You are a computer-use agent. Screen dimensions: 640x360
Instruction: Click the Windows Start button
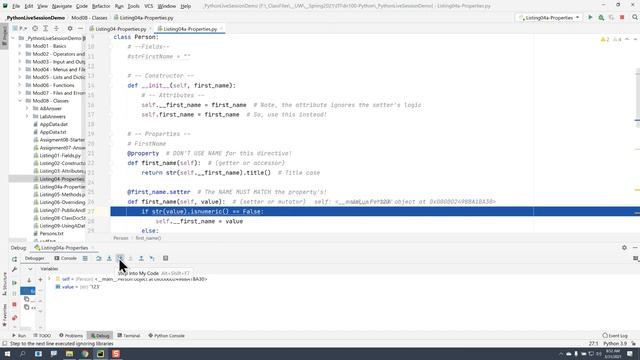7,354
